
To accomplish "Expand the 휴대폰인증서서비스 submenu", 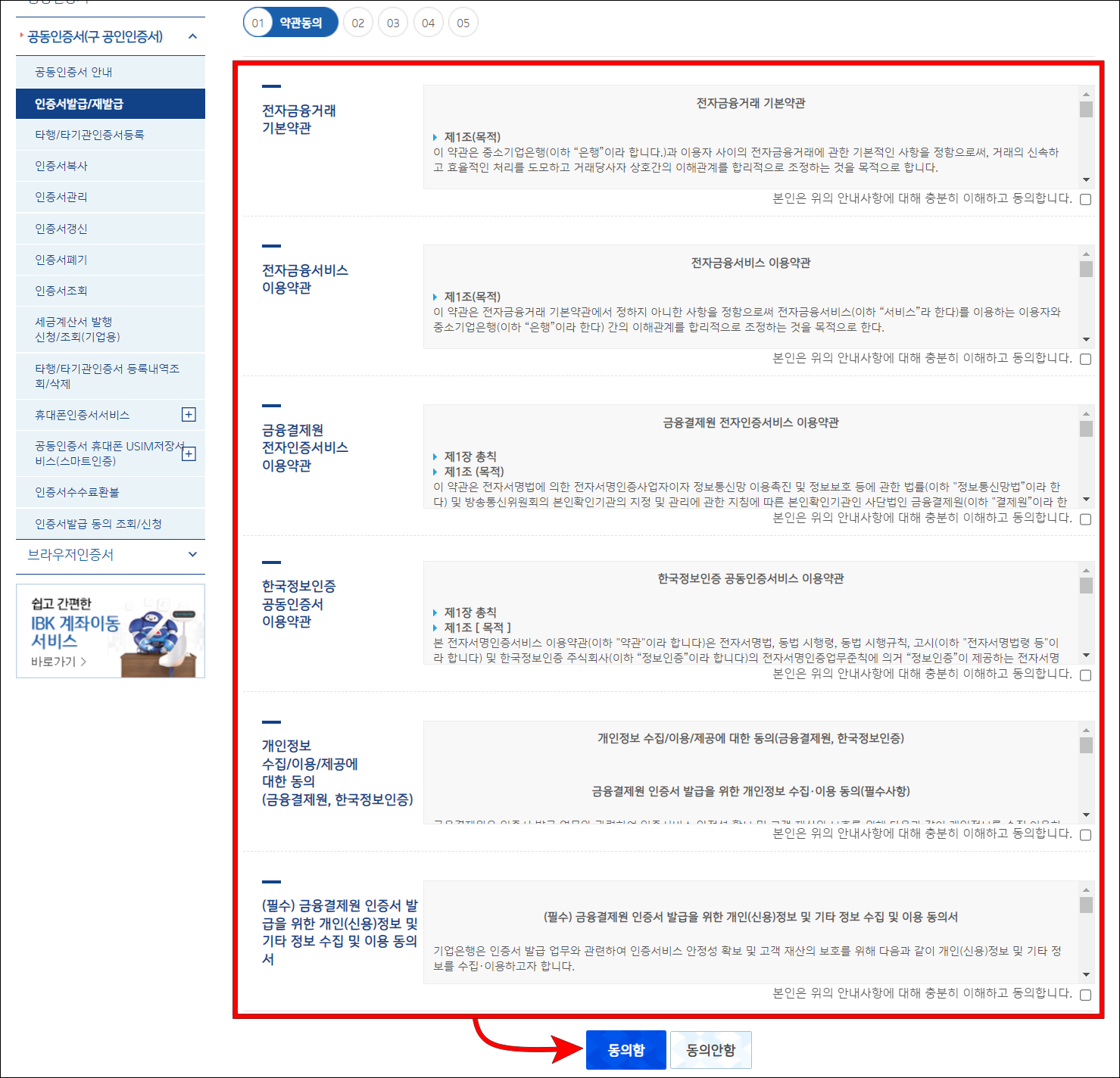I will (187, 414).
